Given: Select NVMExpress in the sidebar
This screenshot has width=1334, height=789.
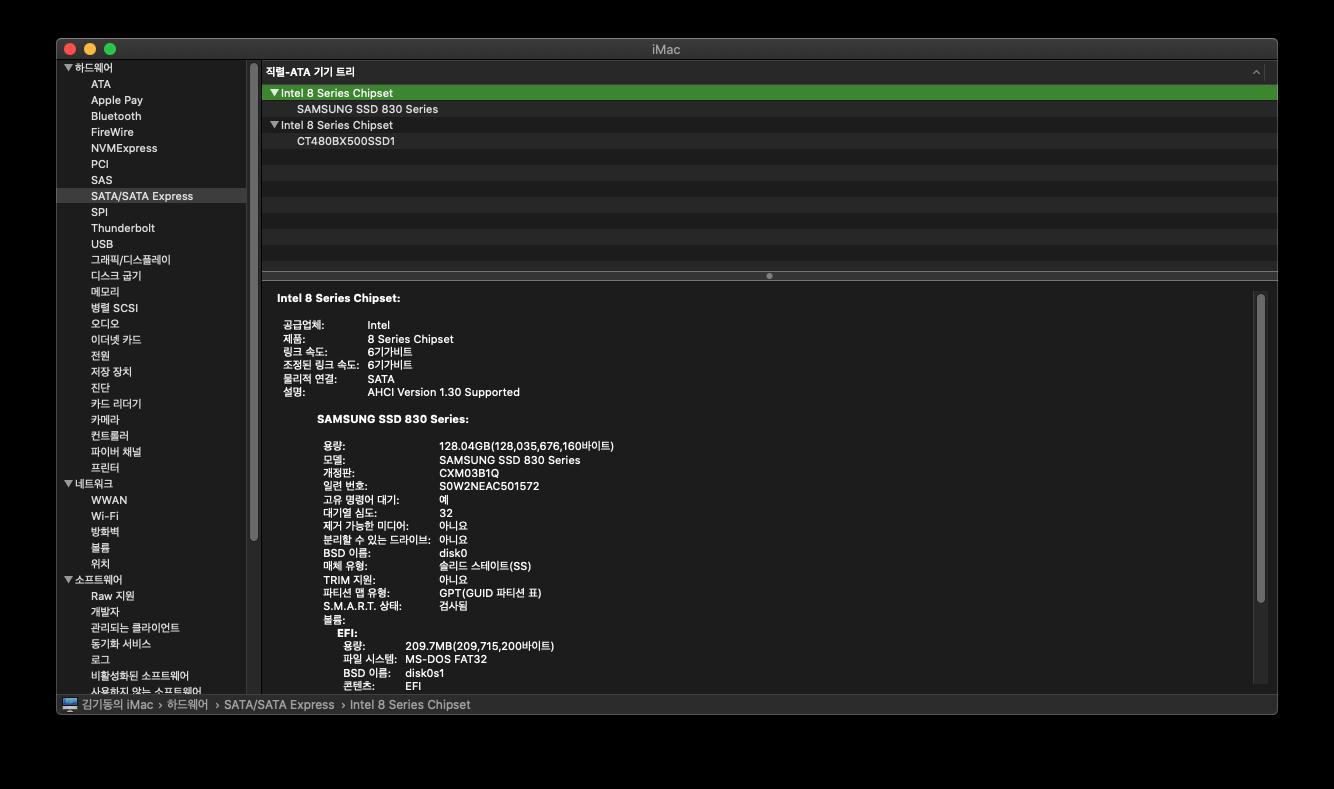Looking at the screenshot, I should (x=124, y=148).
